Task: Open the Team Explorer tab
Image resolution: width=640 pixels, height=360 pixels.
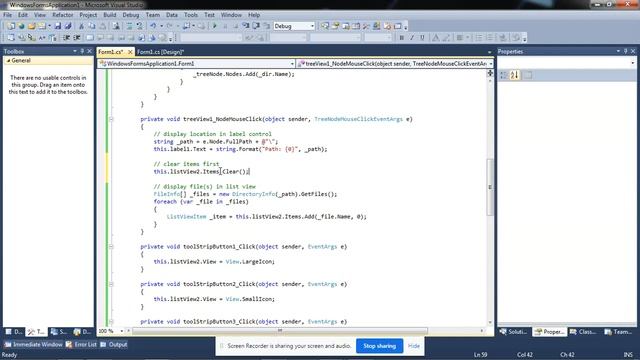Action: (x=618, y=332)
